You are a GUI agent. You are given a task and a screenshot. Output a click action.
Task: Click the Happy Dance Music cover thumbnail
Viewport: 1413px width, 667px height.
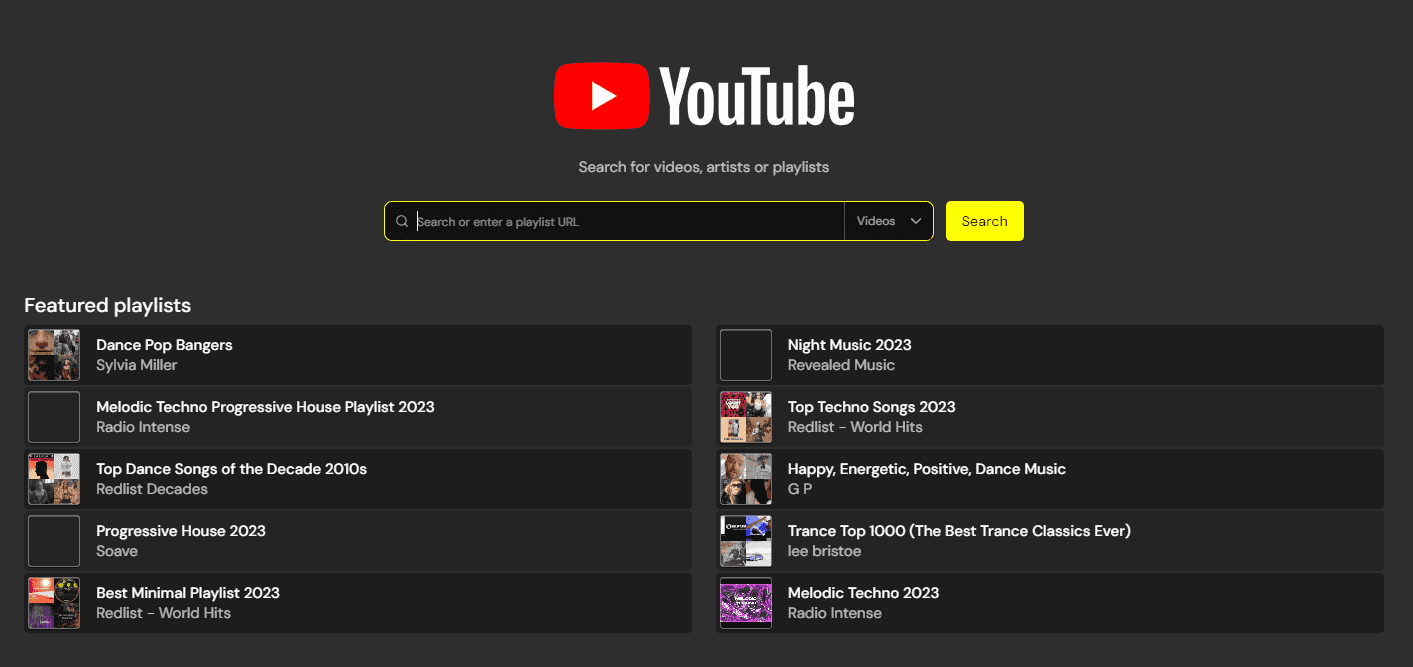[x=745, y=479]
